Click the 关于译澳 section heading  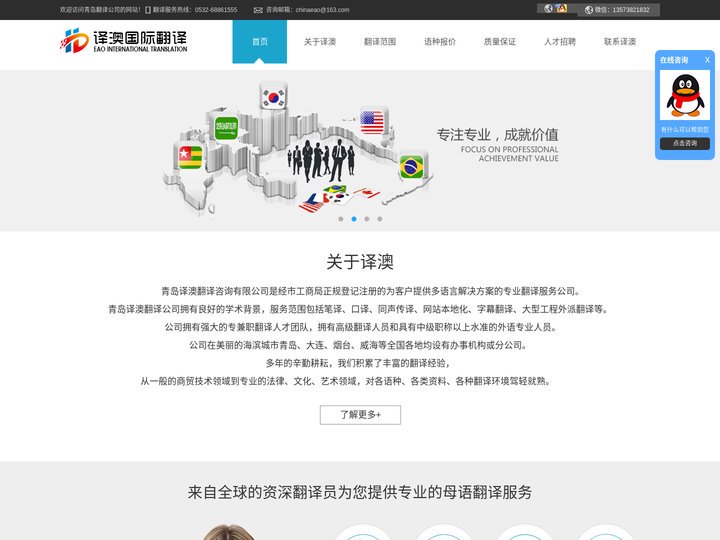360,262
